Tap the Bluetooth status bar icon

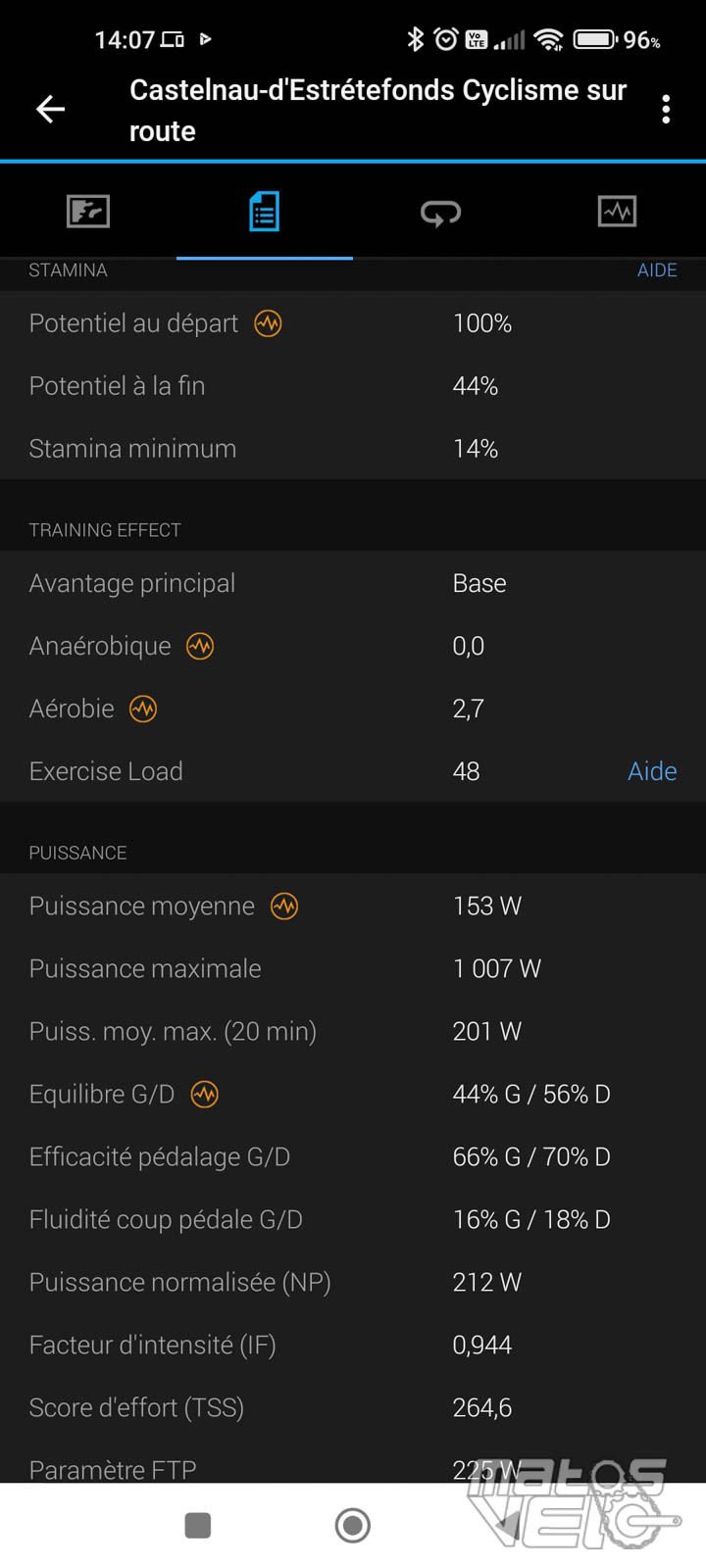(x=416, y=39)
